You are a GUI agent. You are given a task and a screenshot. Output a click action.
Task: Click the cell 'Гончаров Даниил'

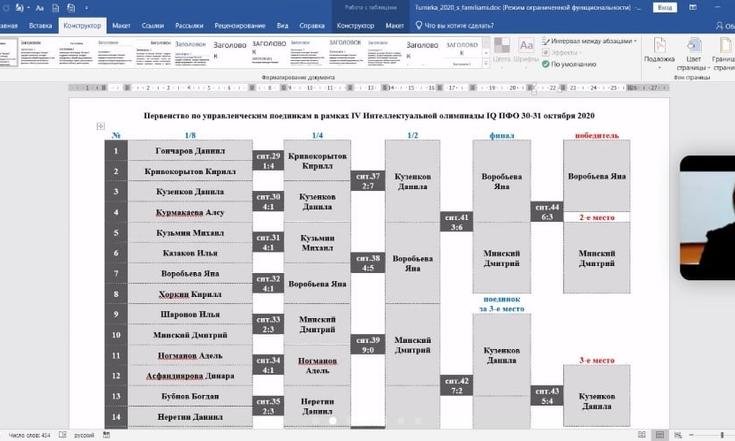[190, 150]
